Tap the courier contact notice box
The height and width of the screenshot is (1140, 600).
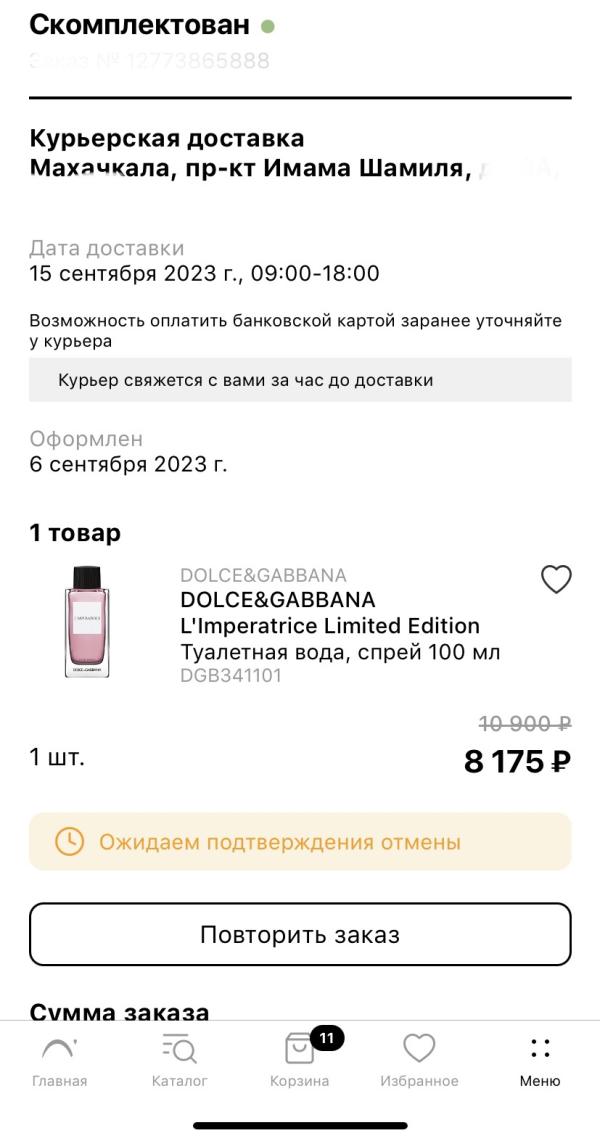[300, 380]
